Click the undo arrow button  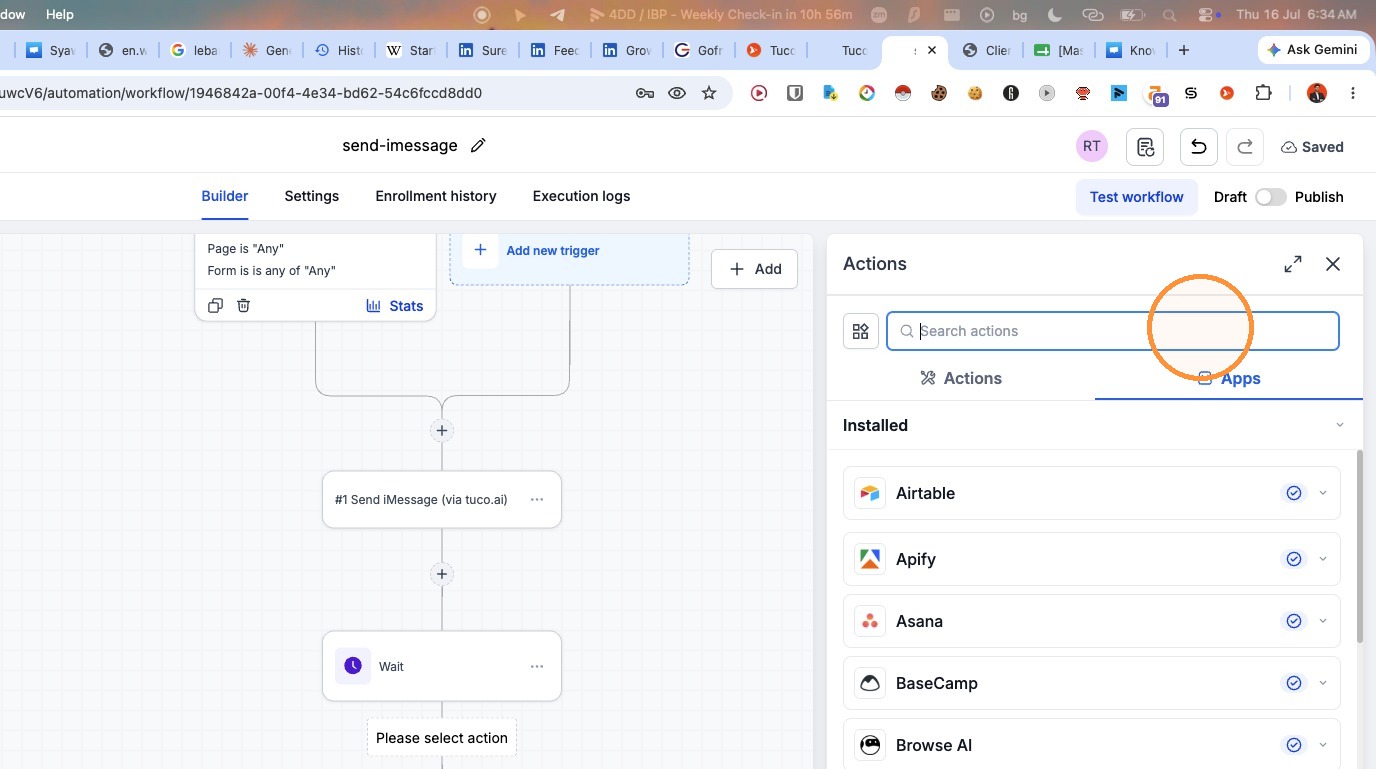(1198, 147)
